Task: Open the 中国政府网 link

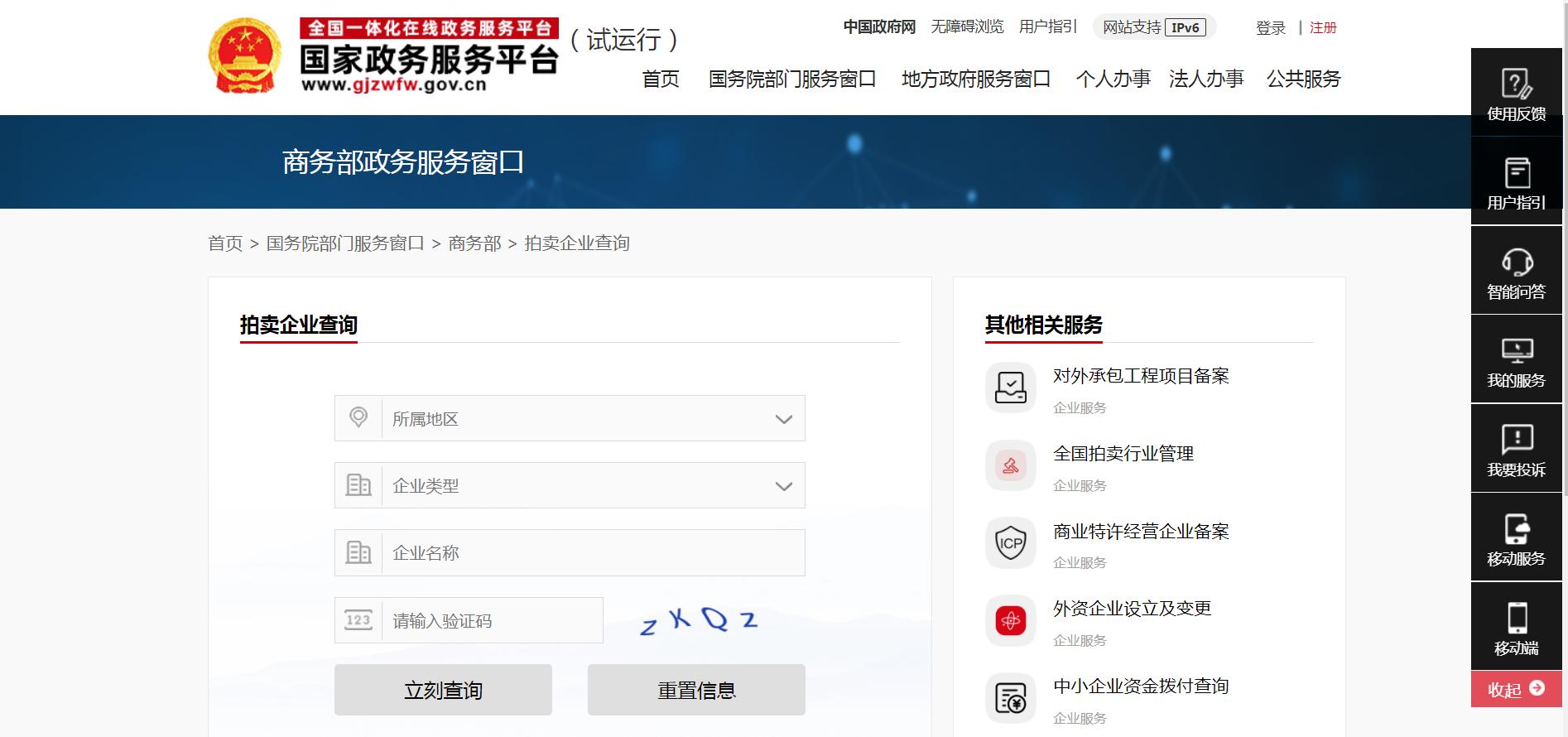Action: pos(879,27)
